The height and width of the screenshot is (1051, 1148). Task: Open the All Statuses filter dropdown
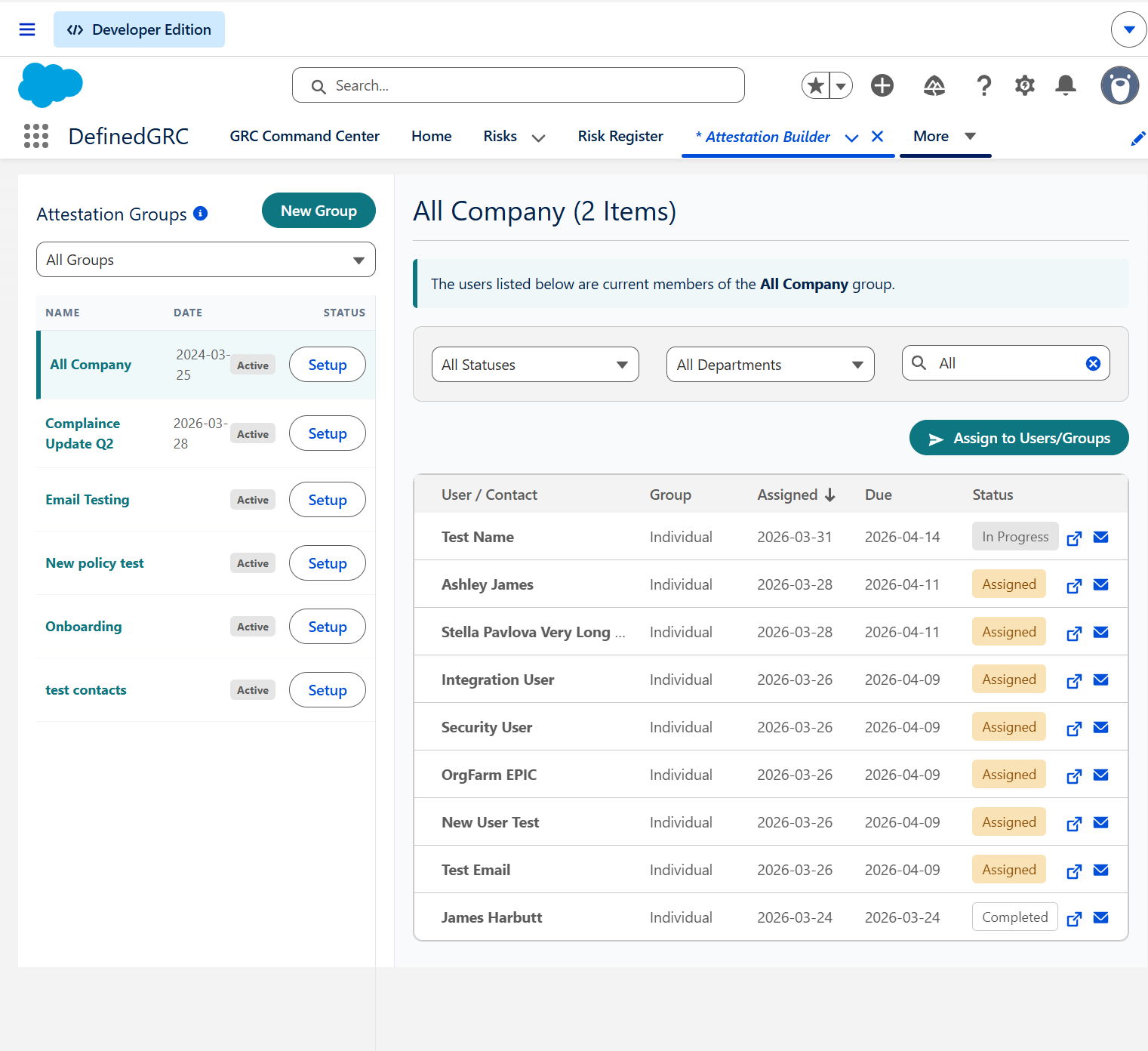535,365
